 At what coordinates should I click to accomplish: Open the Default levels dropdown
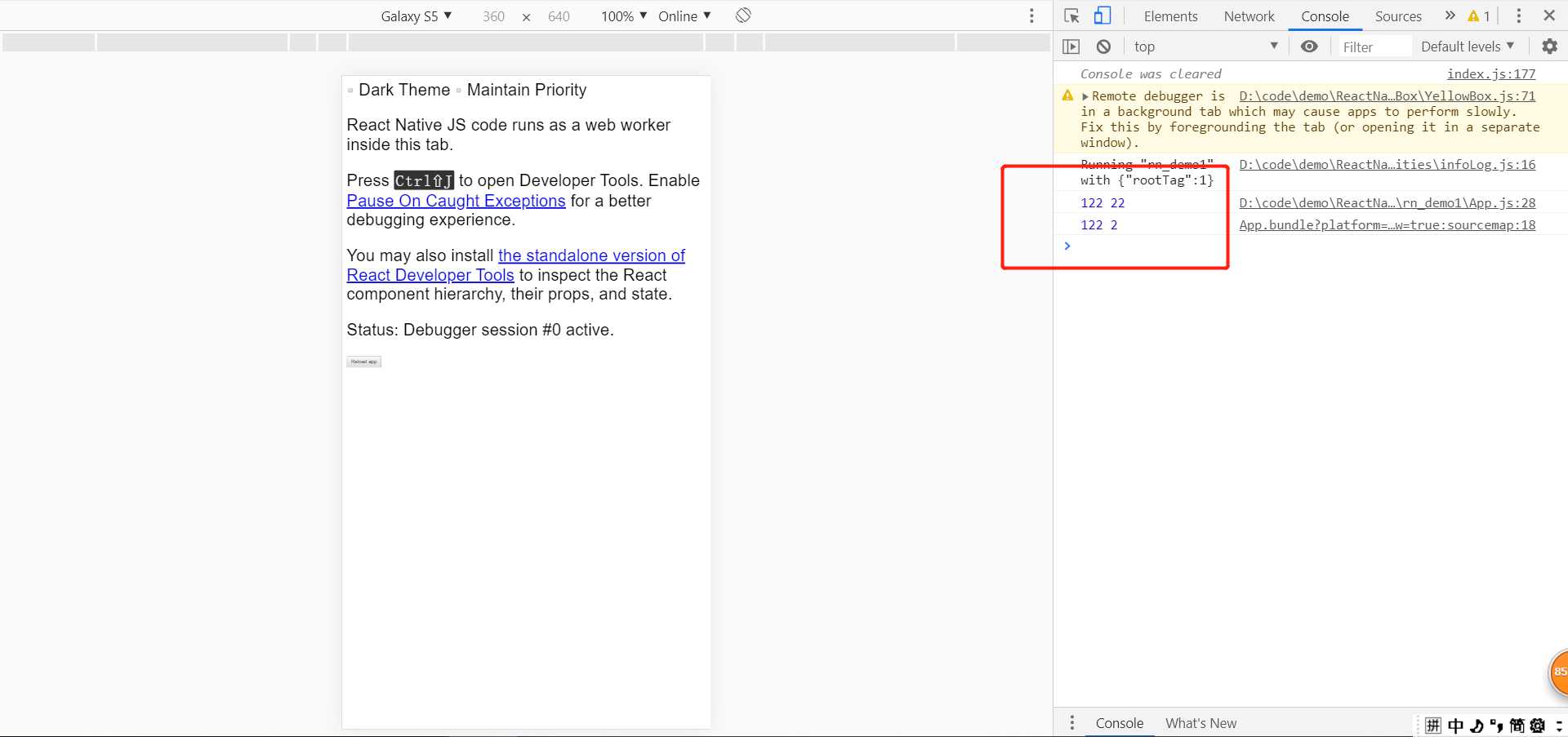pyautogui.click(x=1467, y=47)
